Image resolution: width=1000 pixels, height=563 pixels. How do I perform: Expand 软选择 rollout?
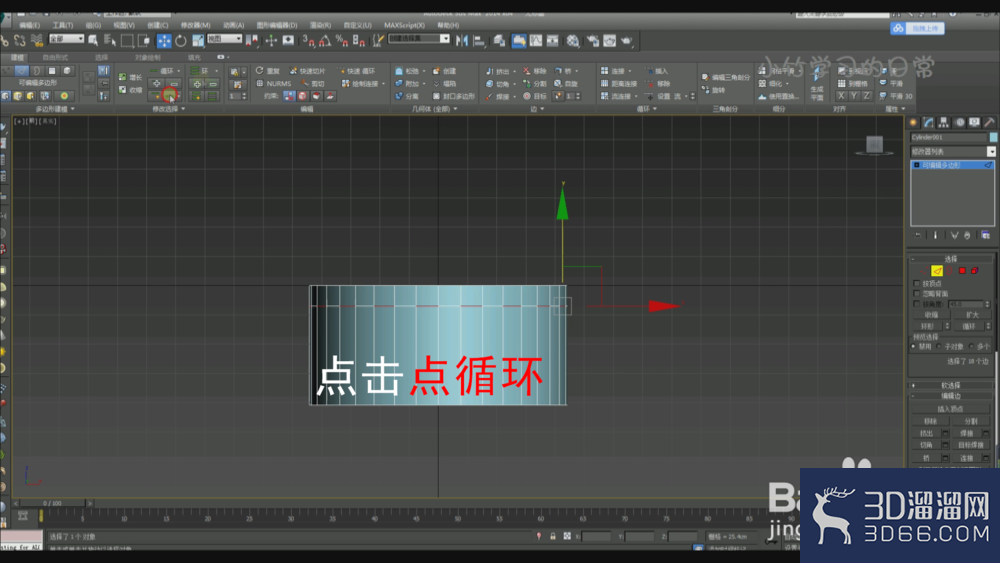(x=951, y=386)
